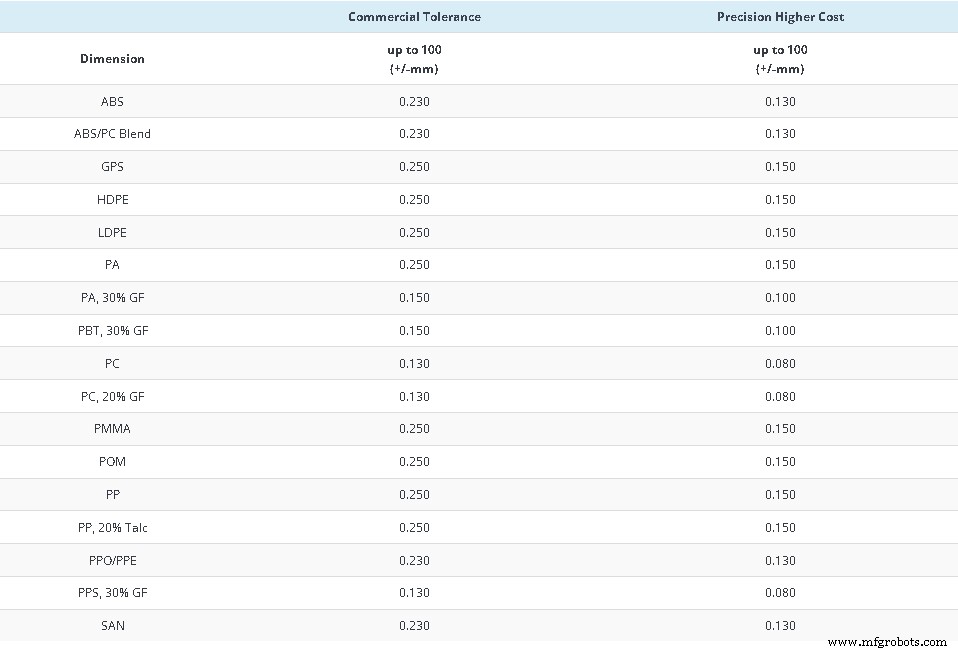Select the PC, 20% GF row label
The image size is (958, 652).
112,396
